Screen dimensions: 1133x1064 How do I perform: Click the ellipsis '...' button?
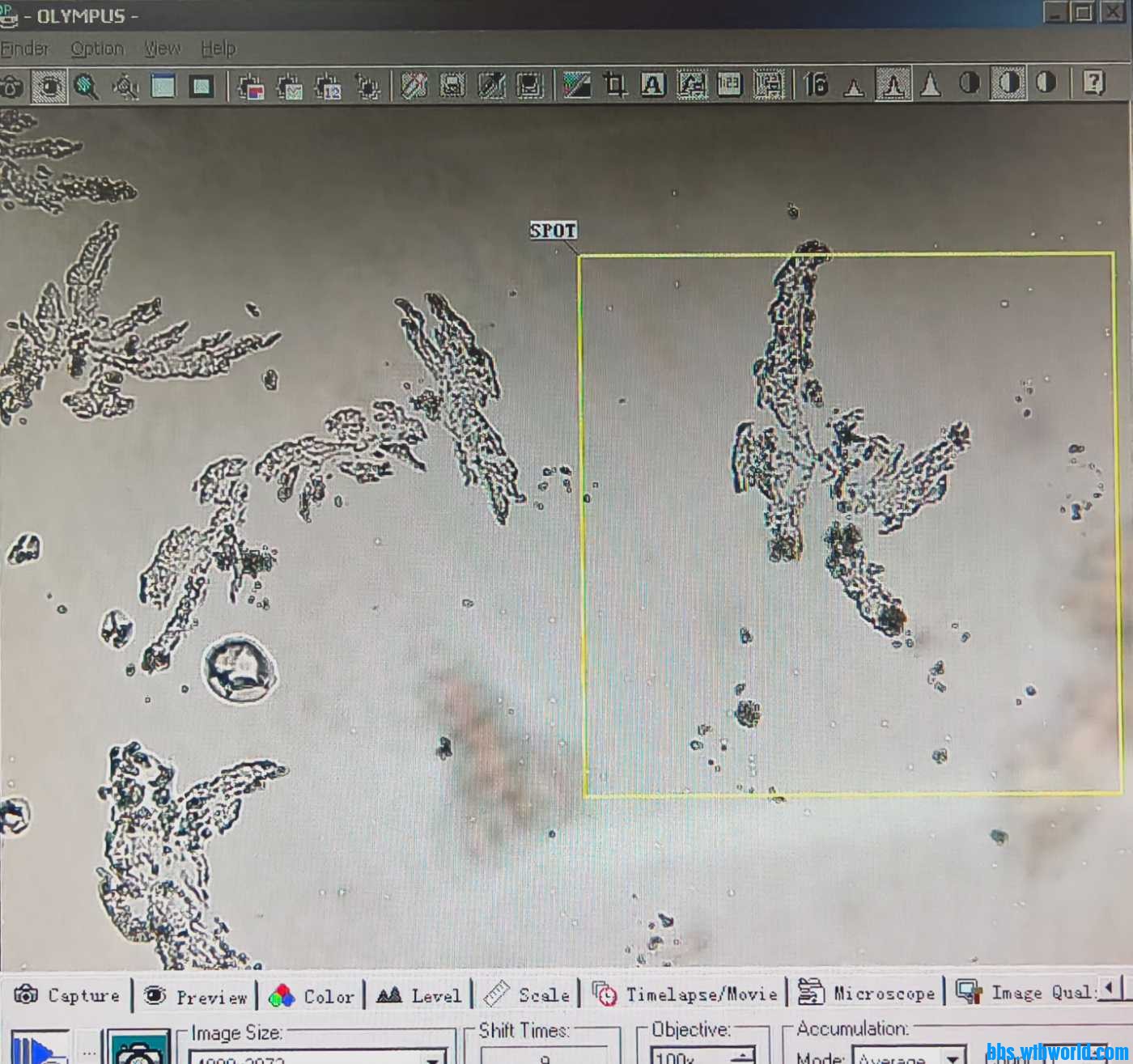[x=88, y=1050]
